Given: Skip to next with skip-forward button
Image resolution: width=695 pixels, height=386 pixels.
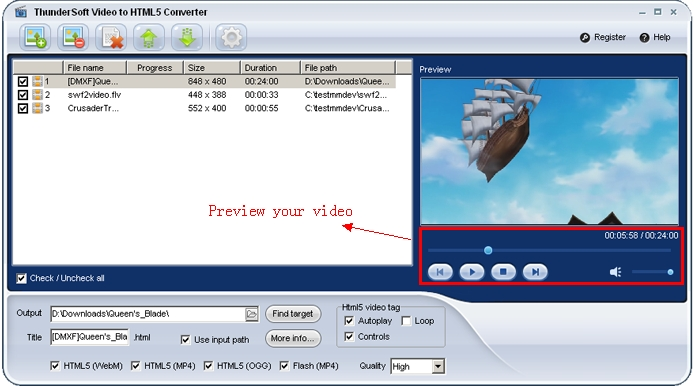Looking at the screenshot, I should tap(535, 272).
